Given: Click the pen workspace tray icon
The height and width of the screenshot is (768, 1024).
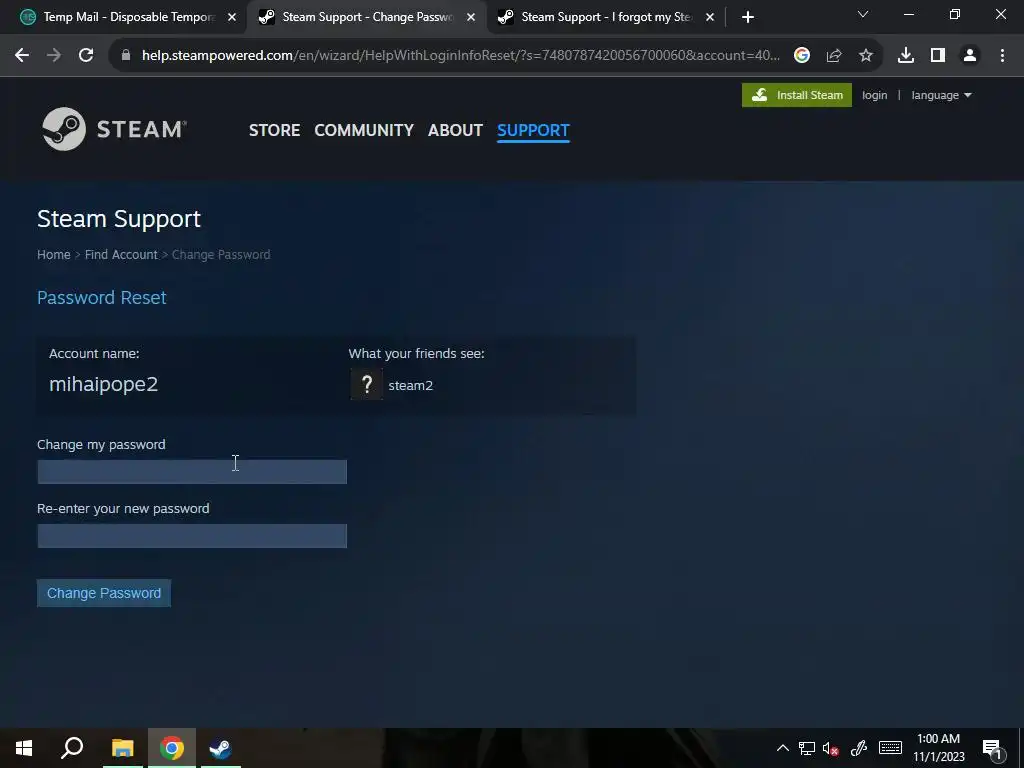Looking at the screenshot, I should 859,748.
